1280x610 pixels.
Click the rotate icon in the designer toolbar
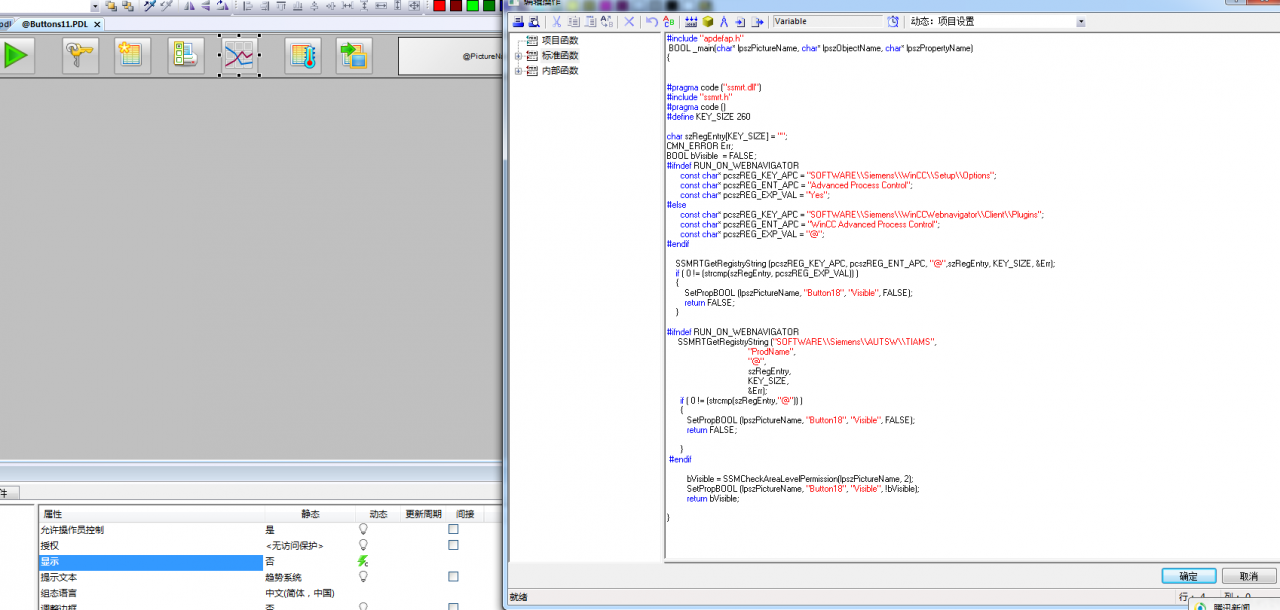(222, 5)
